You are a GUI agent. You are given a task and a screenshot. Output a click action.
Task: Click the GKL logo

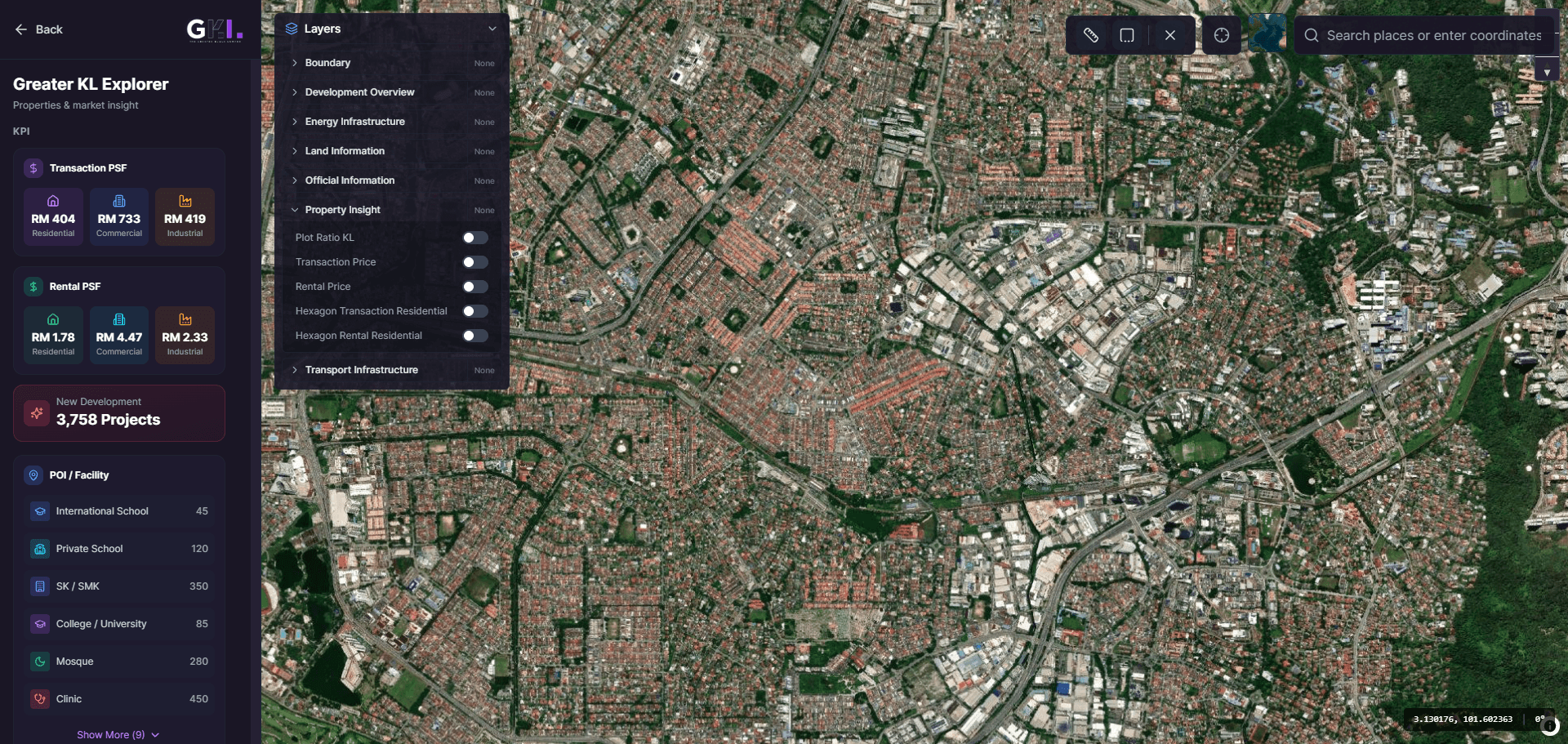pyautogui.click(x=215, y=30)
